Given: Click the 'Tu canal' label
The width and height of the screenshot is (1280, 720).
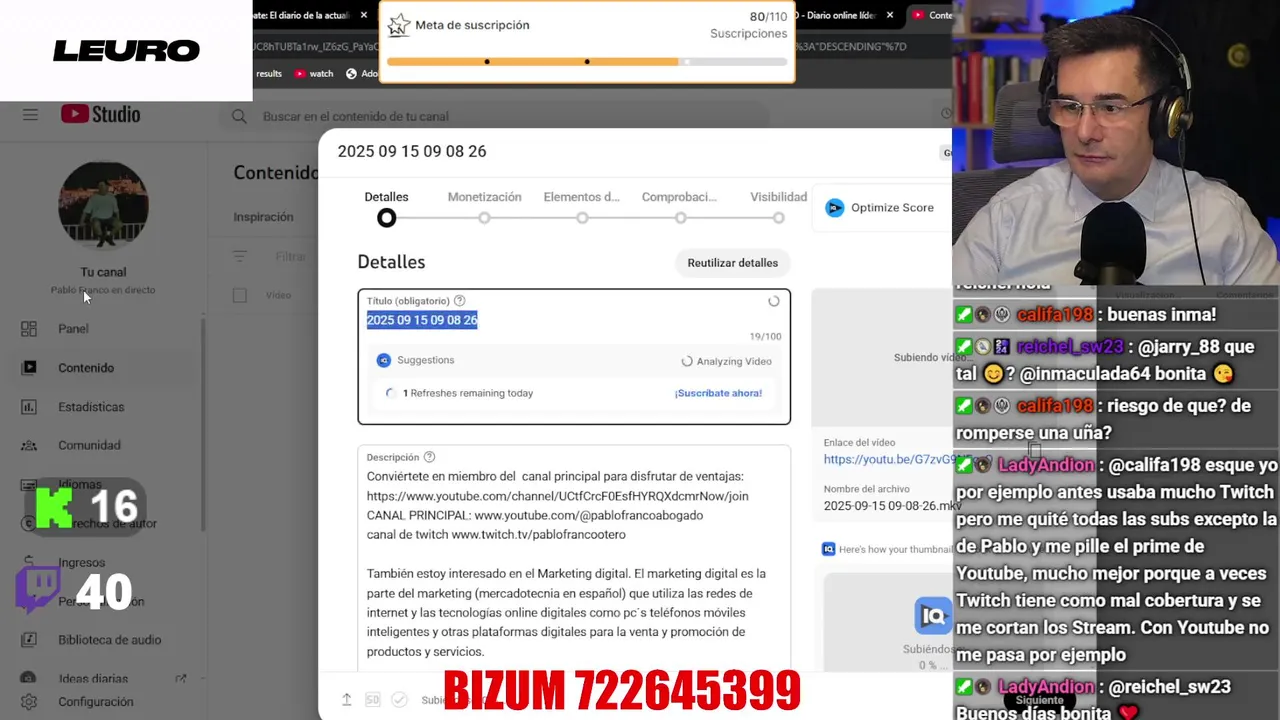Looking at the screenshot, I should 103,272.
